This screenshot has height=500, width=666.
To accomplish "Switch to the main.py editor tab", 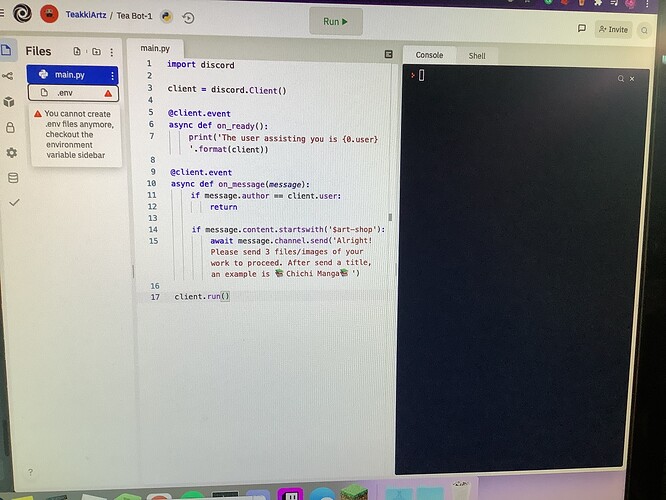I will (x=155, y=48).
